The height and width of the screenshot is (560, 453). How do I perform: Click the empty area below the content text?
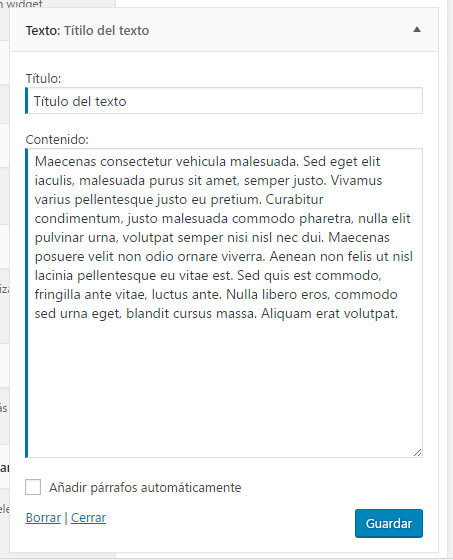(x=224, y=386)
